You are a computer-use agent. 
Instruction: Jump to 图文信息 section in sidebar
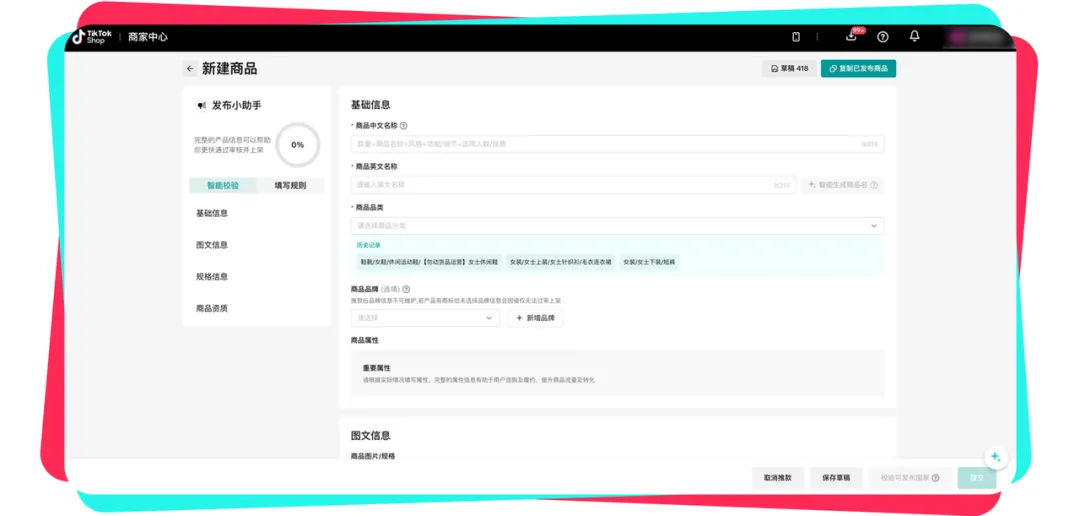(212, 245)
